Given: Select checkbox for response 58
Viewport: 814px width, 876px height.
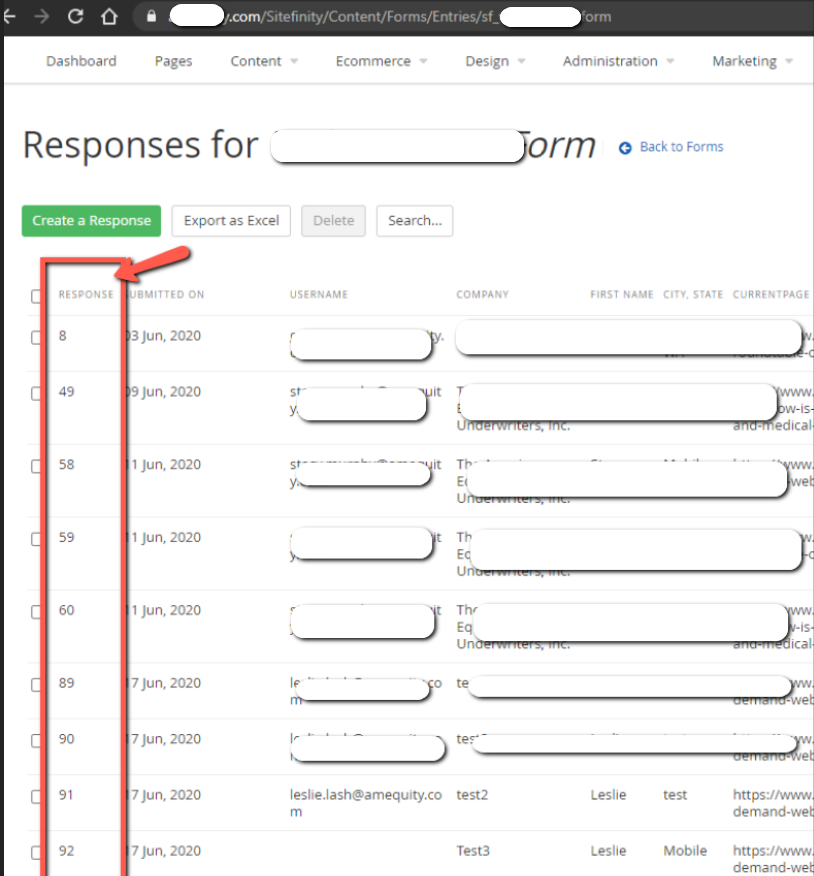Looking at the screenshot, I should pyautogui.click(x=36, y=465).
